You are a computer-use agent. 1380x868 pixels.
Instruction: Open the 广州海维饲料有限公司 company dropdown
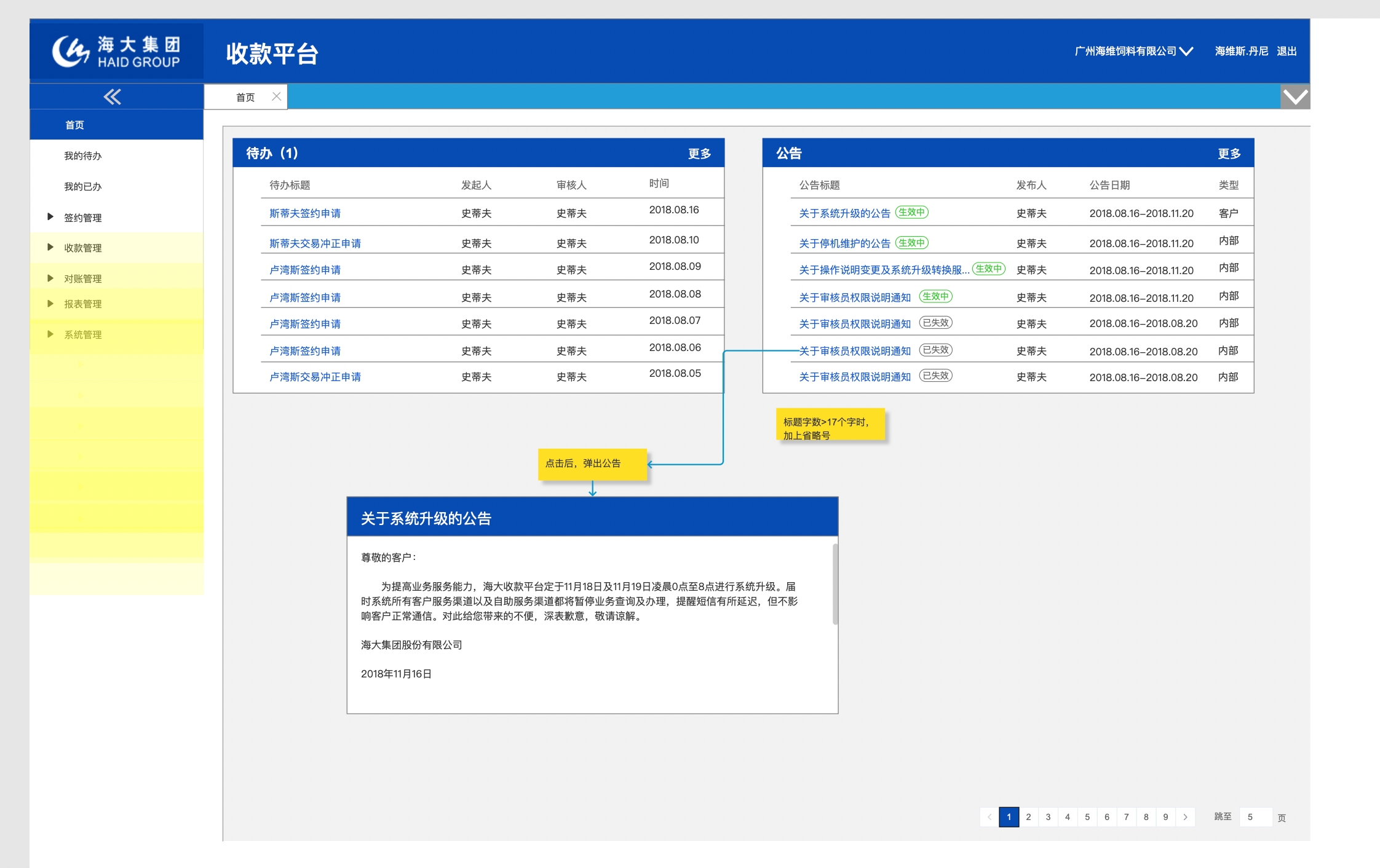1133,51
